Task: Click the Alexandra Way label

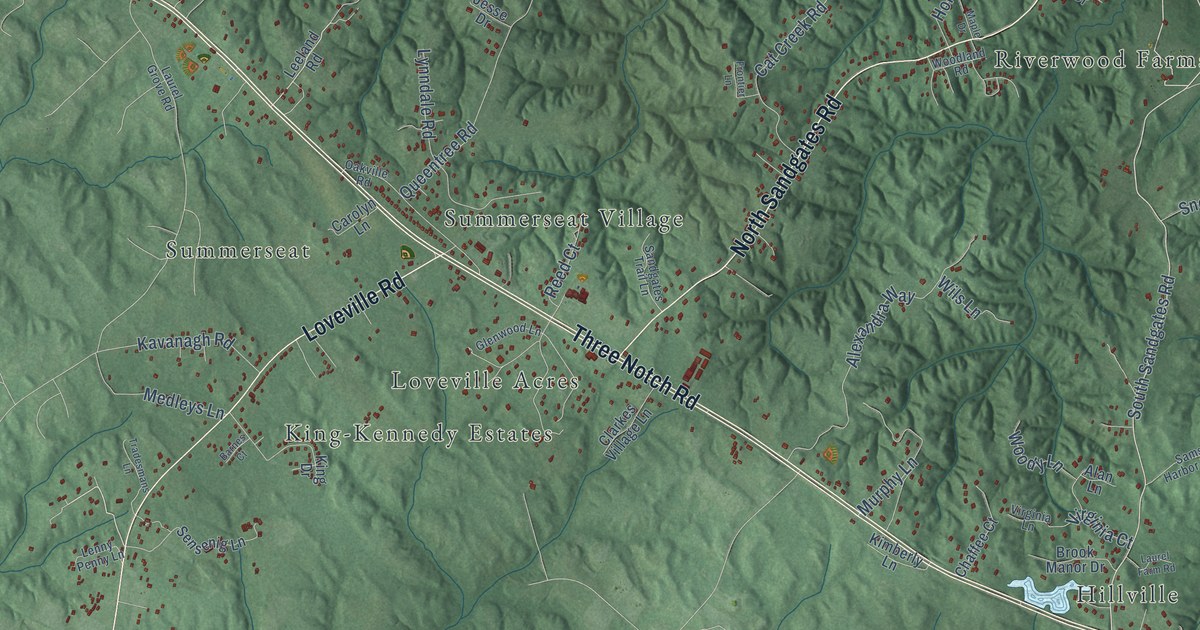Action: click(x=879, y=328)
